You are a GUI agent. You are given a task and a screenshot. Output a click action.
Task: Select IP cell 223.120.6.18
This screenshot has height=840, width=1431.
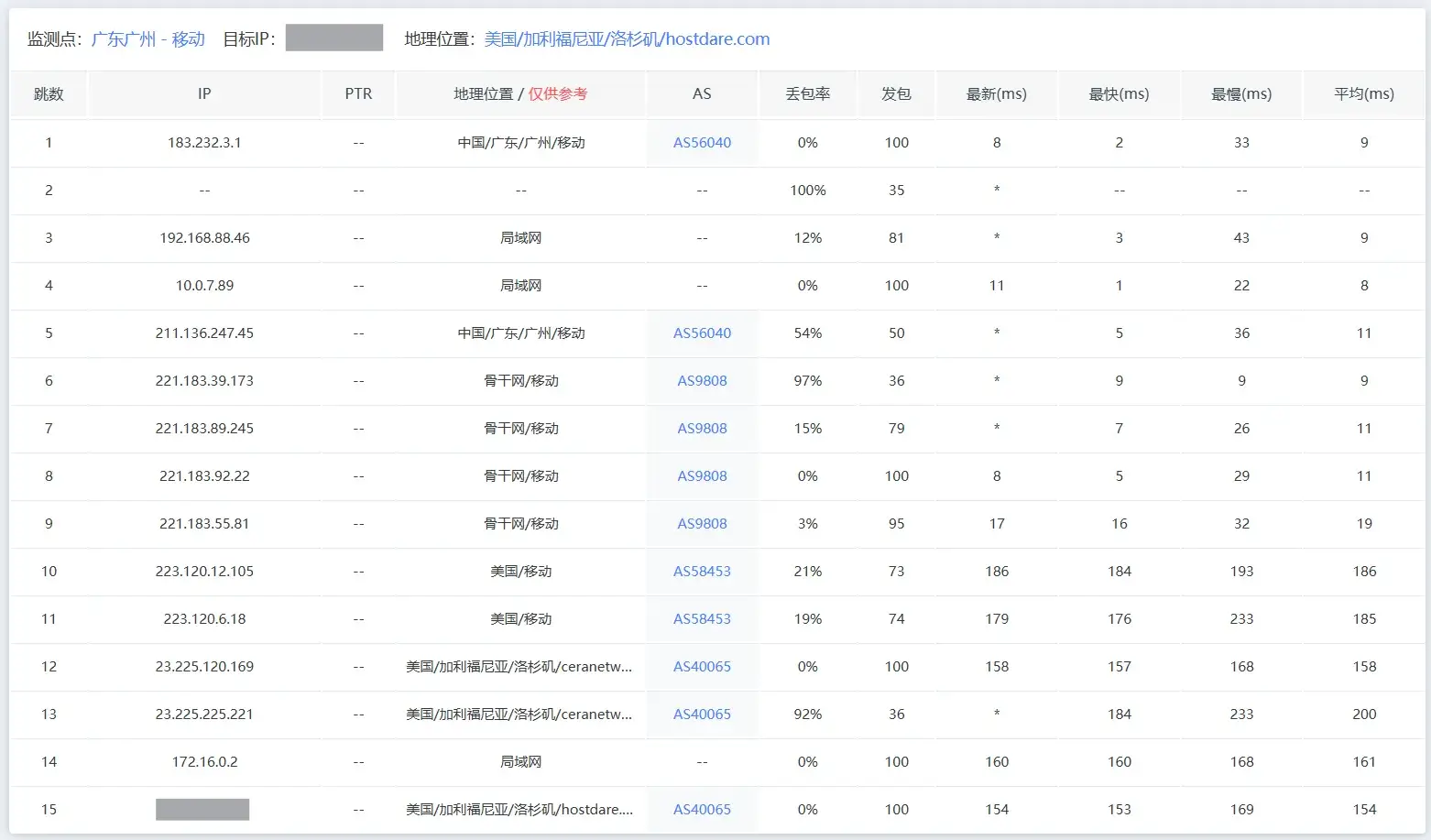click(x=204, y=619)
